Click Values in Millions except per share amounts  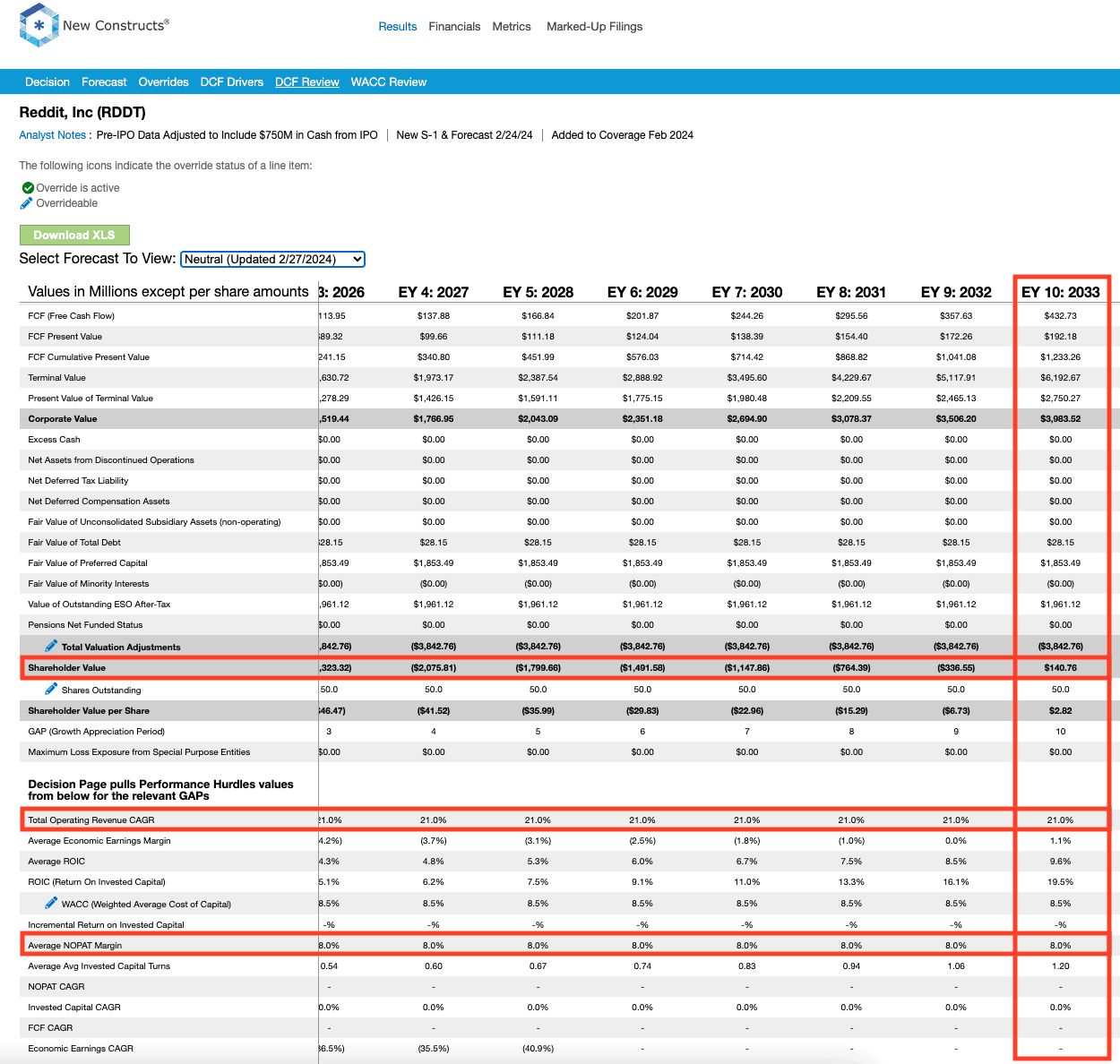coord(168,292)
